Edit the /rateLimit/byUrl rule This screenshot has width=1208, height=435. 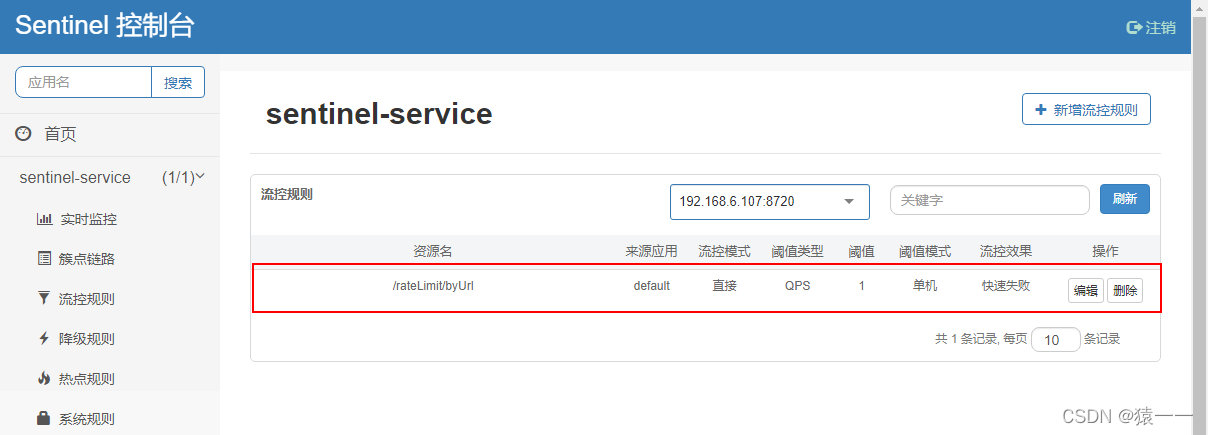click(1085, 291)
